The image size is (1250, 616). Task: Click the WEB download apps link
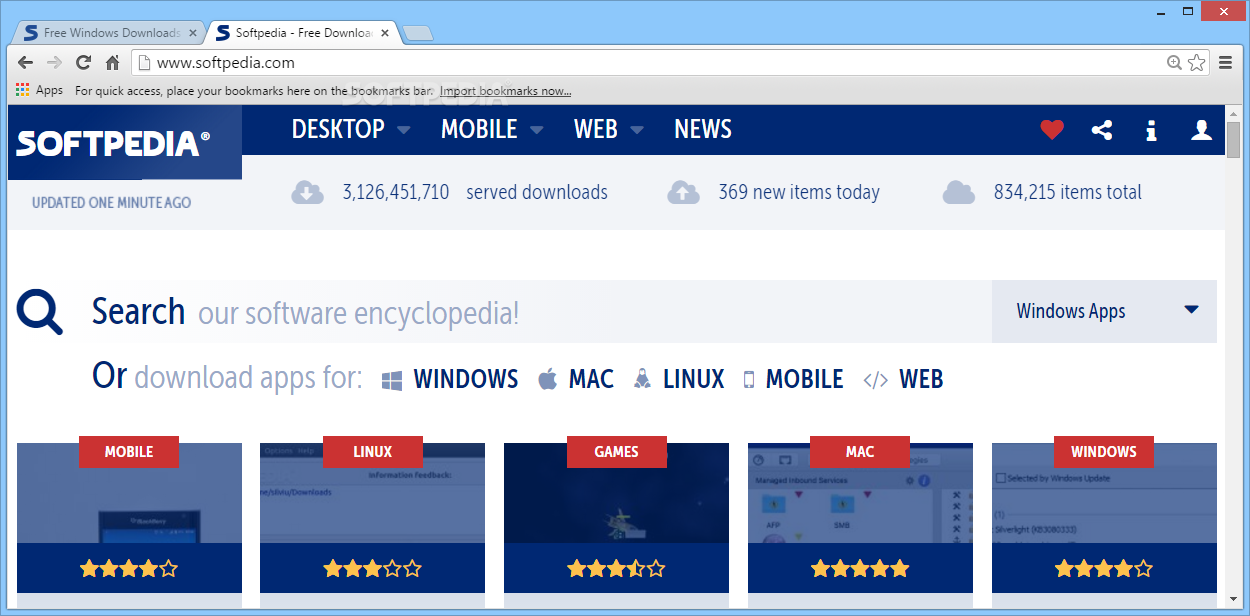[903, 379]
